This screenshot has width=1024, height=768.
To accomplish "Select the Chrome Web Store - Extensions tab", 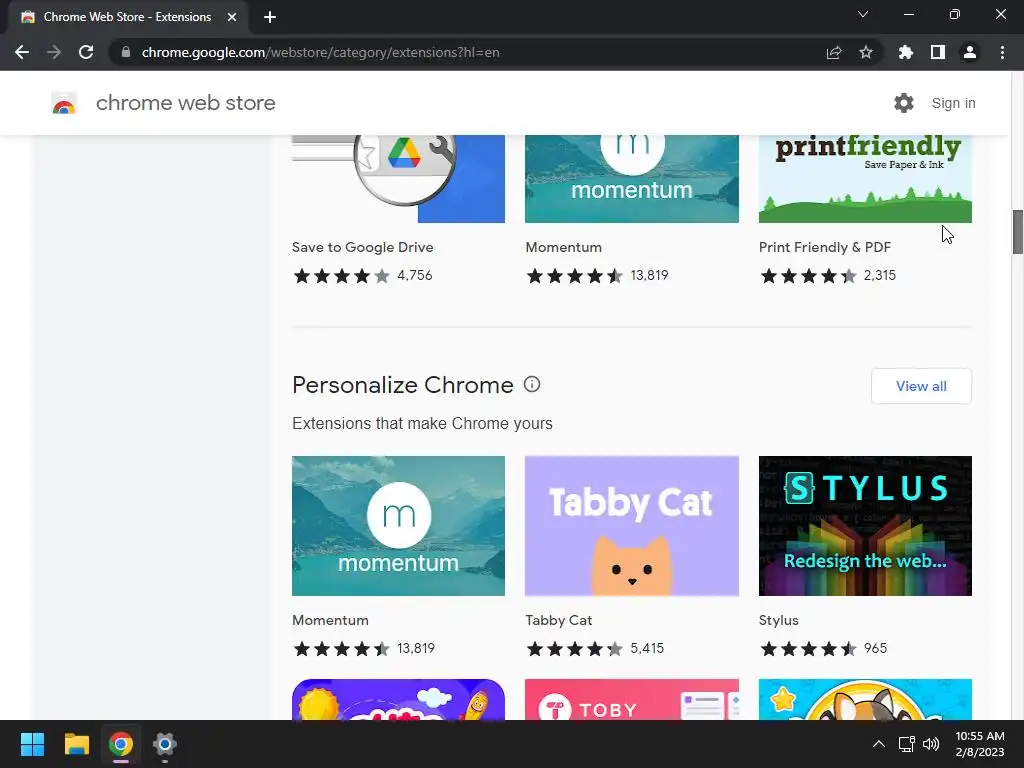I will (127, 17).
